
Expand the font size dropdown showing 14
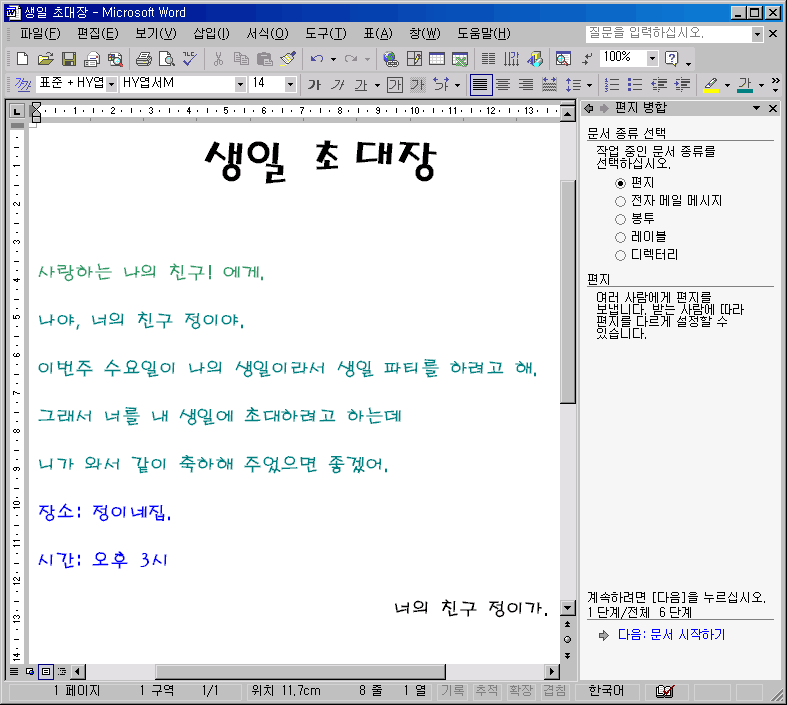(290, 85)
